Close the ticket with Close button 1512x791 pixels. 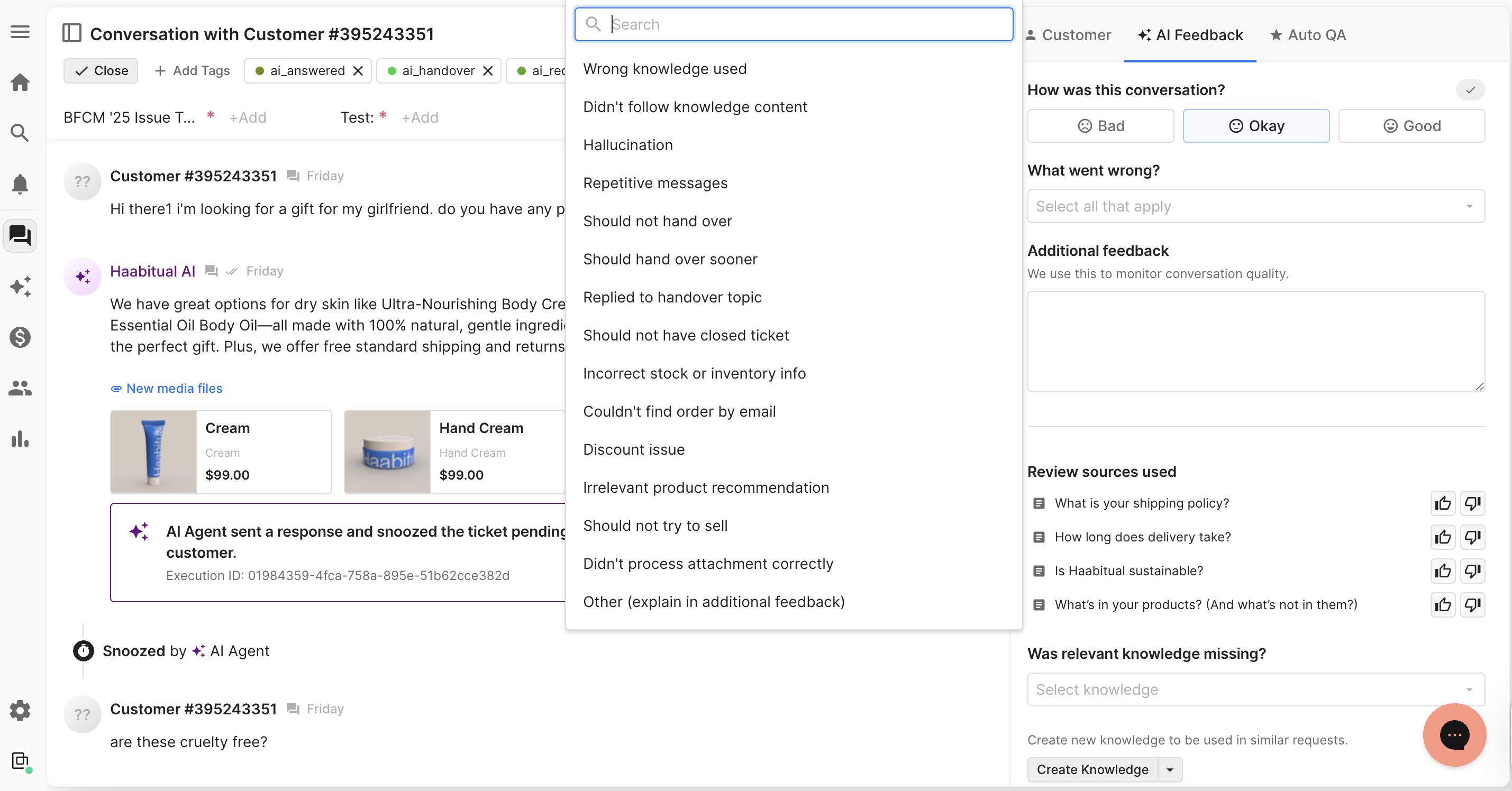[x=101, y=71]
